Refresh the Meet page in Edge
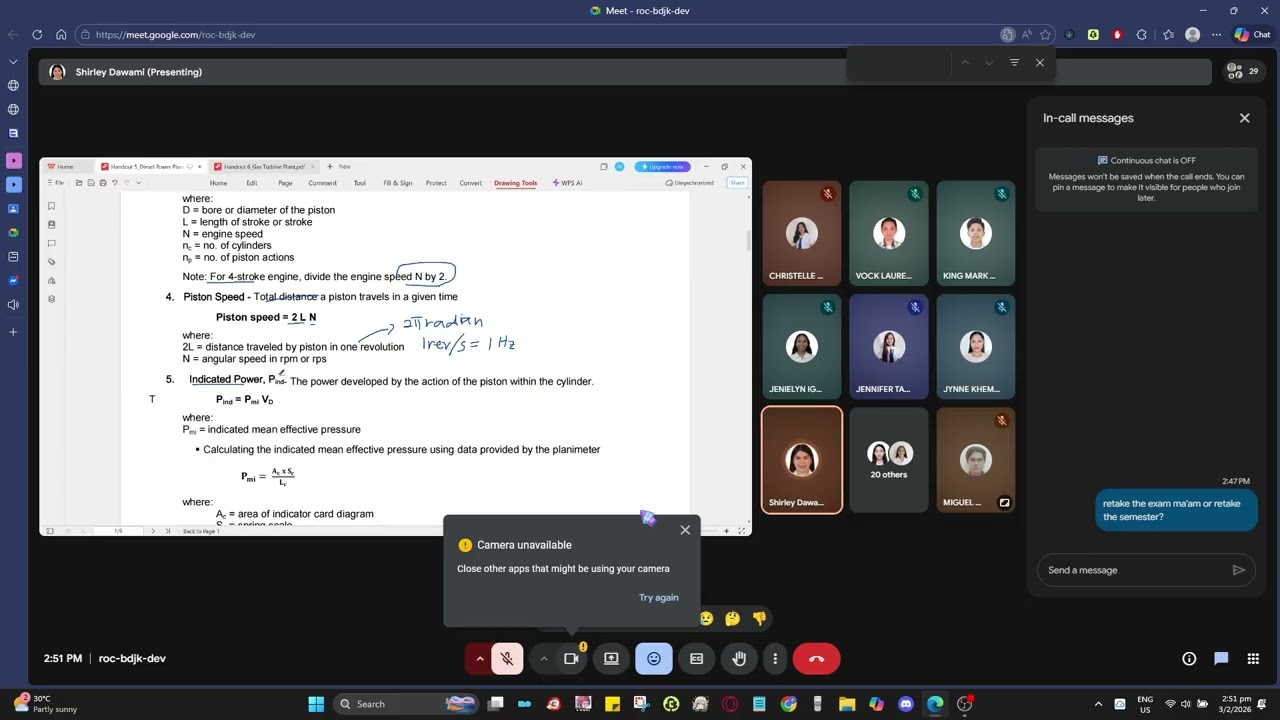The height and width of the screenshot is (720, 1280). (x=37, y=35)
